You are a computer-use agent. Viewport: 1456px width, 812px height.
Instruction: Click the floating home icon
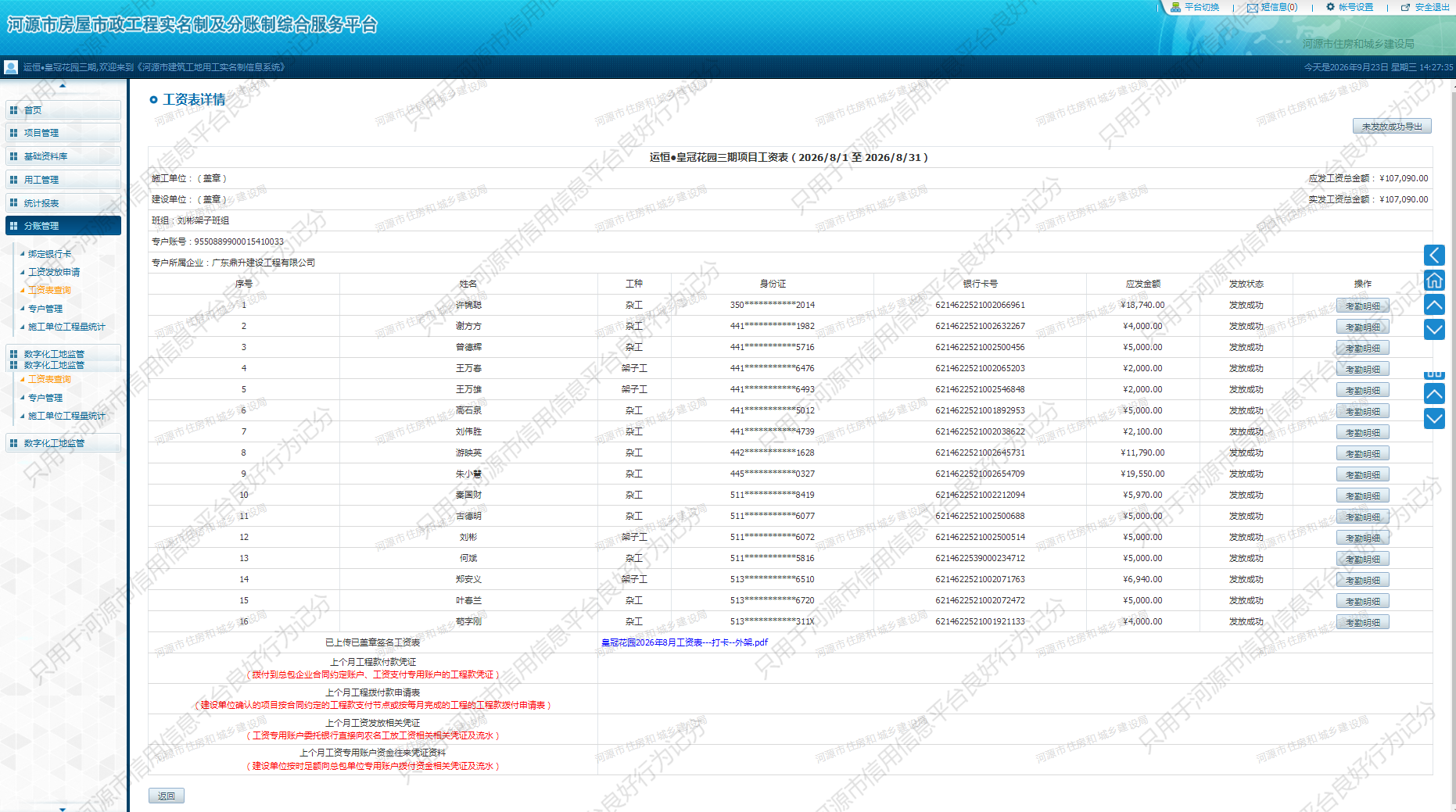[1434, 280]
